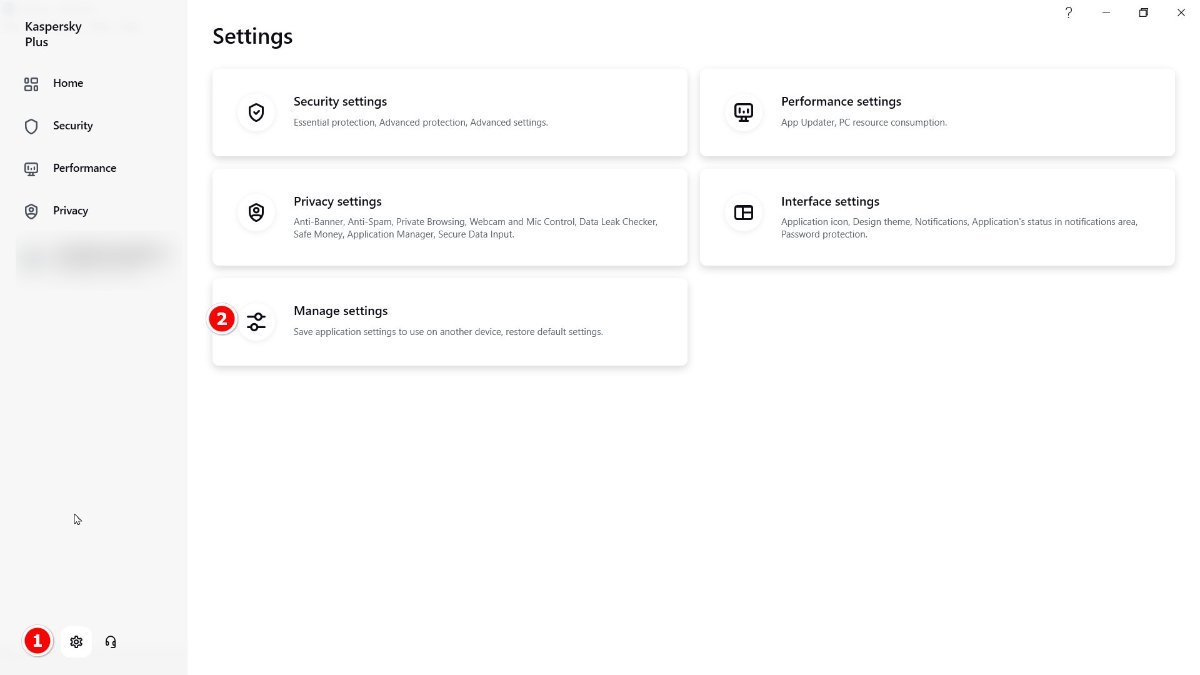Viewport: 1200px width, 675px height.
Task: Click the Manage settings sliders icon
Action: (x=256, y=322)
